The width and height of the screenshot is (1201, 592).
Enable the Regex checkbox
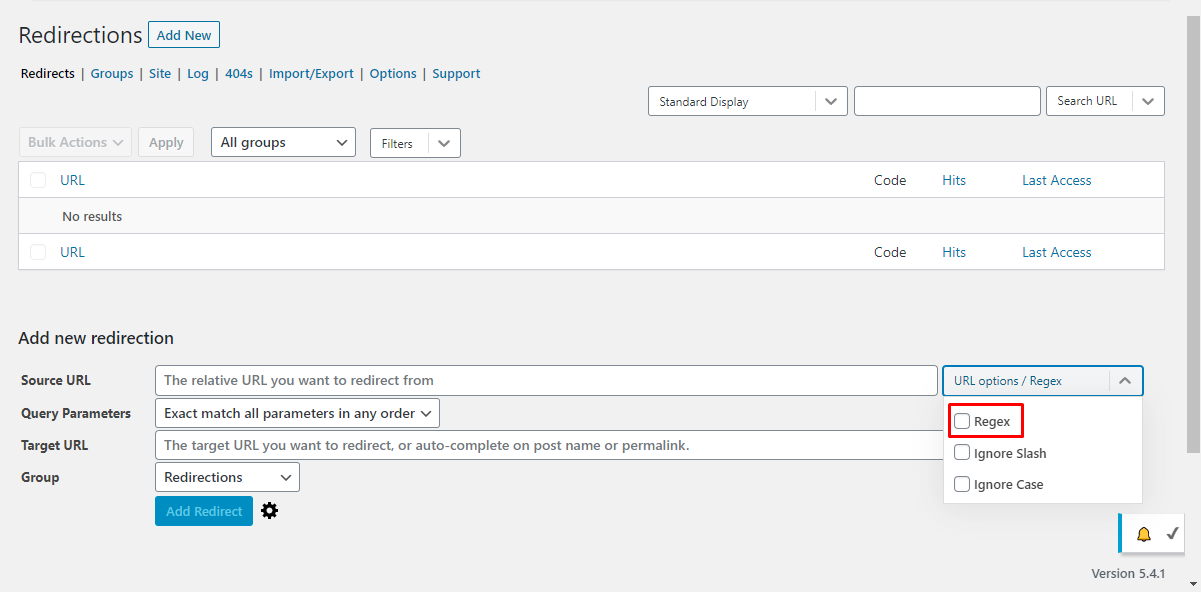(x=962, y=422)
